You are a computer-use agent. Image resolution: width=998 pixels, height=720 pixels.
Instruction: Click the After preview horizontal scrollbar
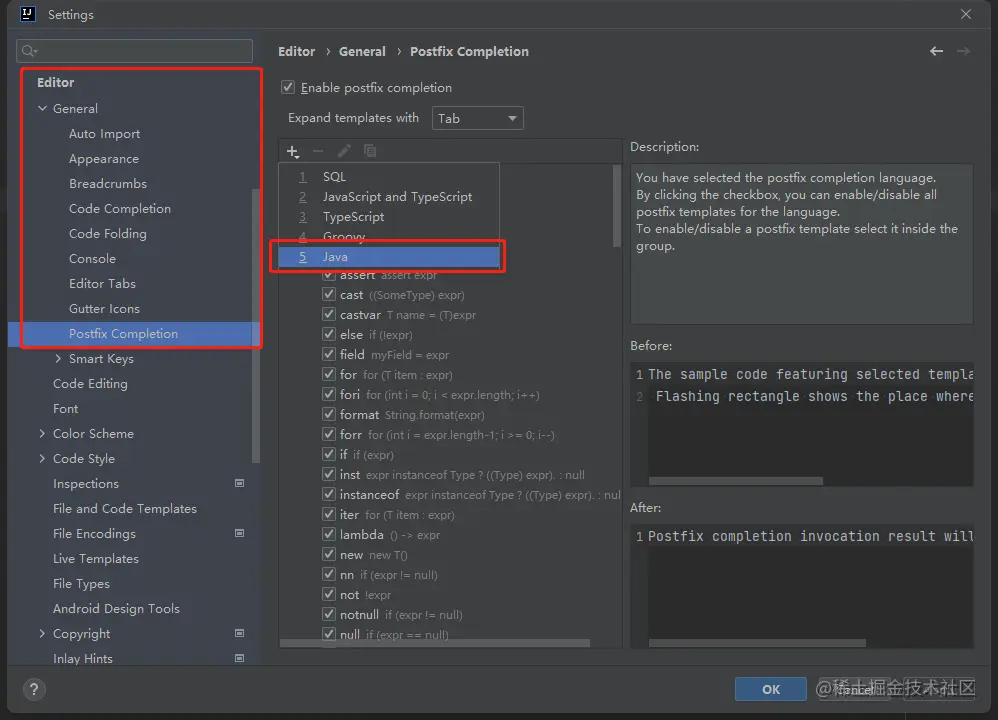[x=757, y=643]
